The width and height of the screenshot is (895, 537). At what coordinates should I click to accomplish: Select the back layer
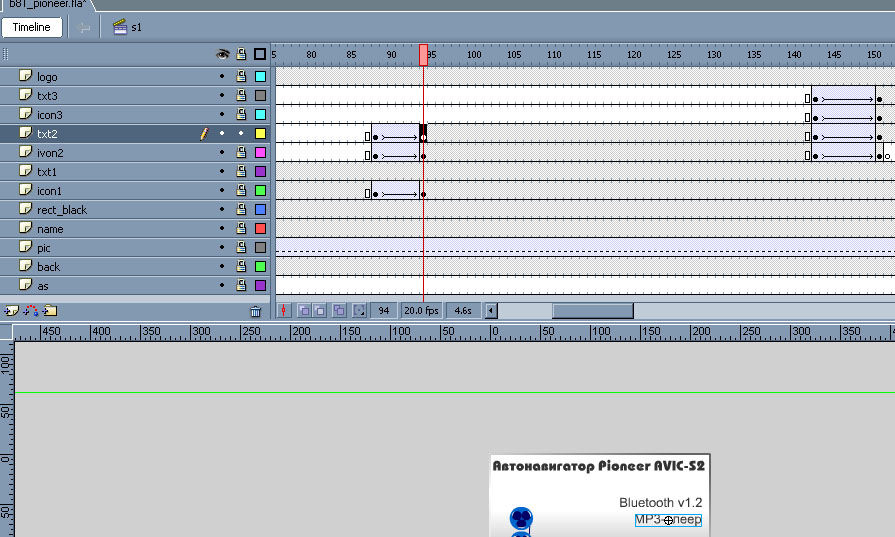tap(135, 267)
